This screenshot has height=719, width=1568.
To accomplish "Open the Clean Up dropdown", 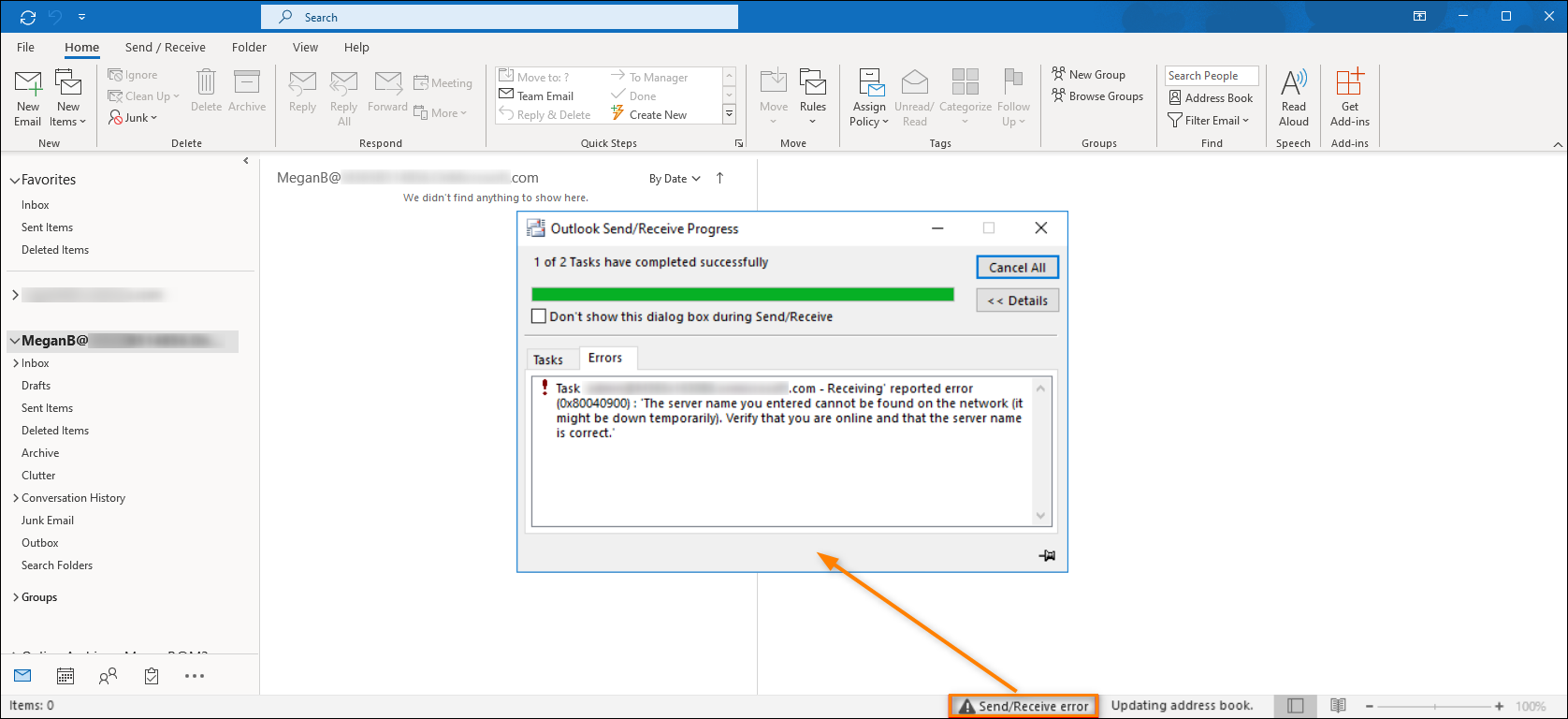I will click(x=143, y=96).
